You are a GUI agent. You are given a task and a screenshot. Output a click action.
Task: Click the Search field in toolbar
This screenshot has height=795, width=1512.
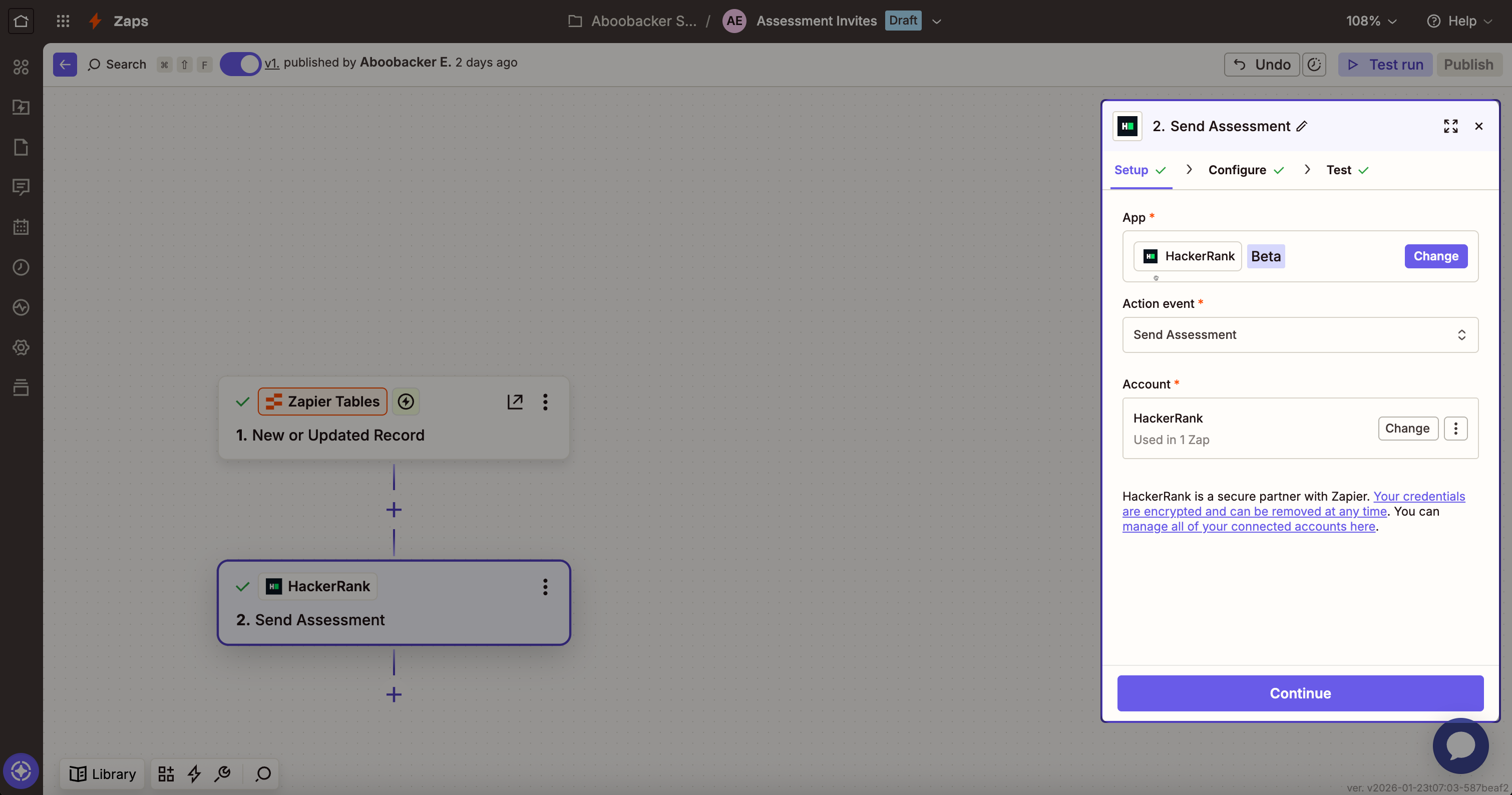[117, 64]
